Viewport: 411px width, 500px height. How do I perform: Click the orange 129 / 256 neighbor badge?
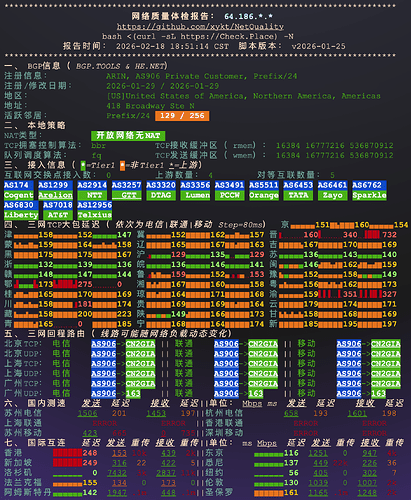(x=182, y=116)
